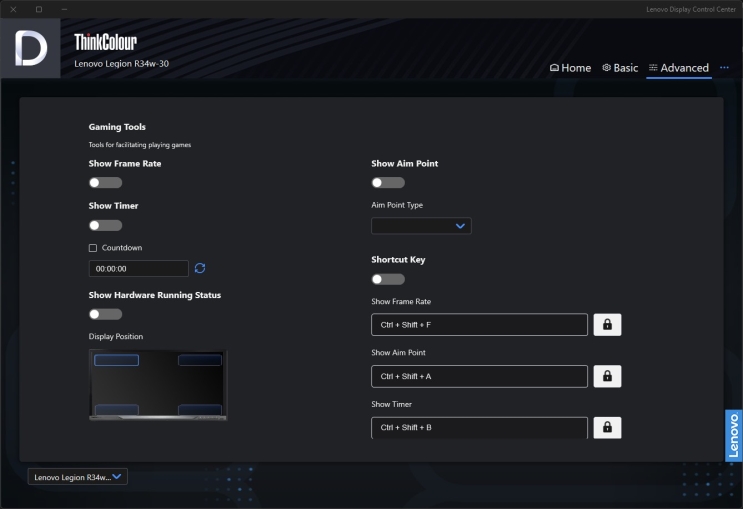Switch on the Show Aim Point toggle
The height and width of the screenshot is (509, 743).
388,183
